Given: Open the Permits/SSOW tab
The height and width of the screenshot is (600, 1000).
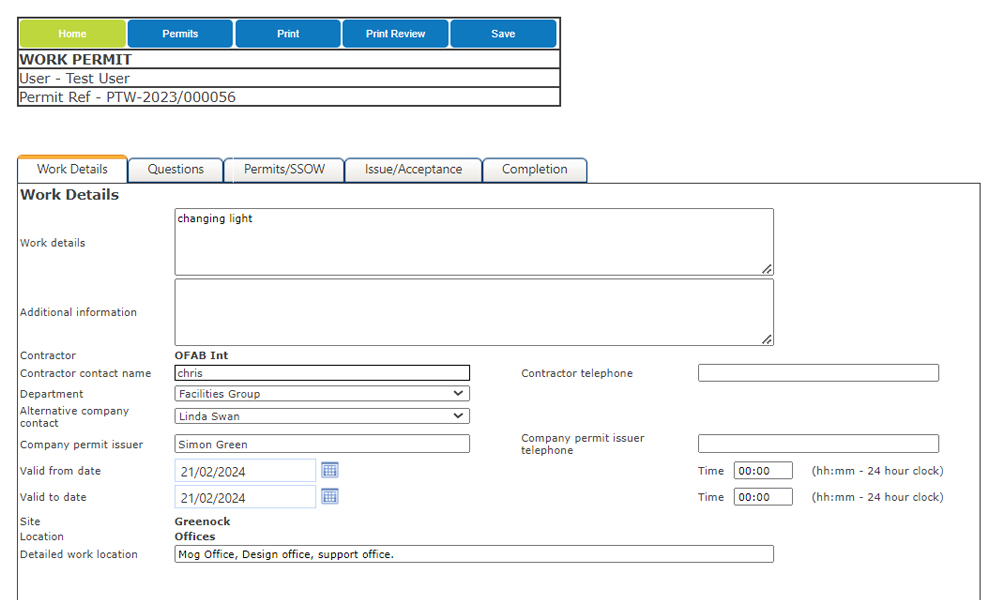Looking at the screenshot, I should (286, 169).
